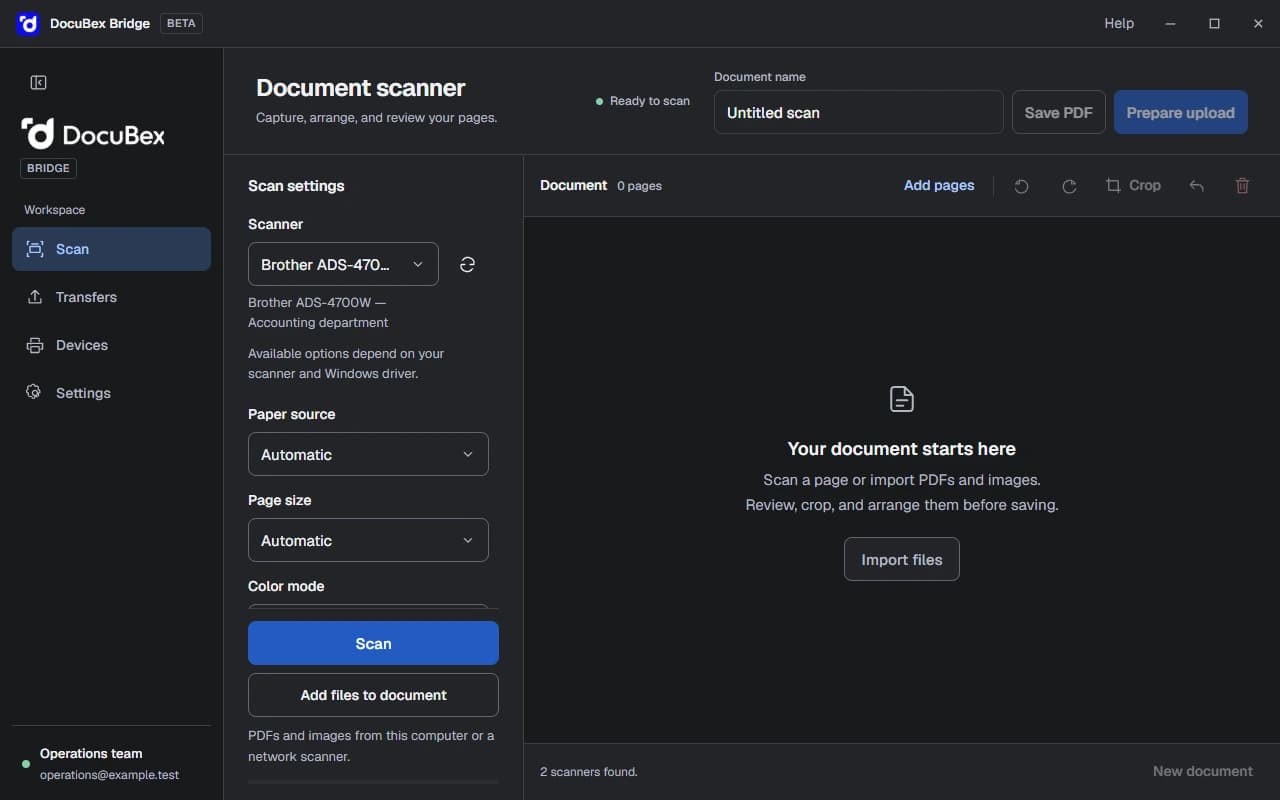The height and width of the screenshot is (800, 1280).
Task: Rotate page clockwise
Action: (x=1069, y=186)
